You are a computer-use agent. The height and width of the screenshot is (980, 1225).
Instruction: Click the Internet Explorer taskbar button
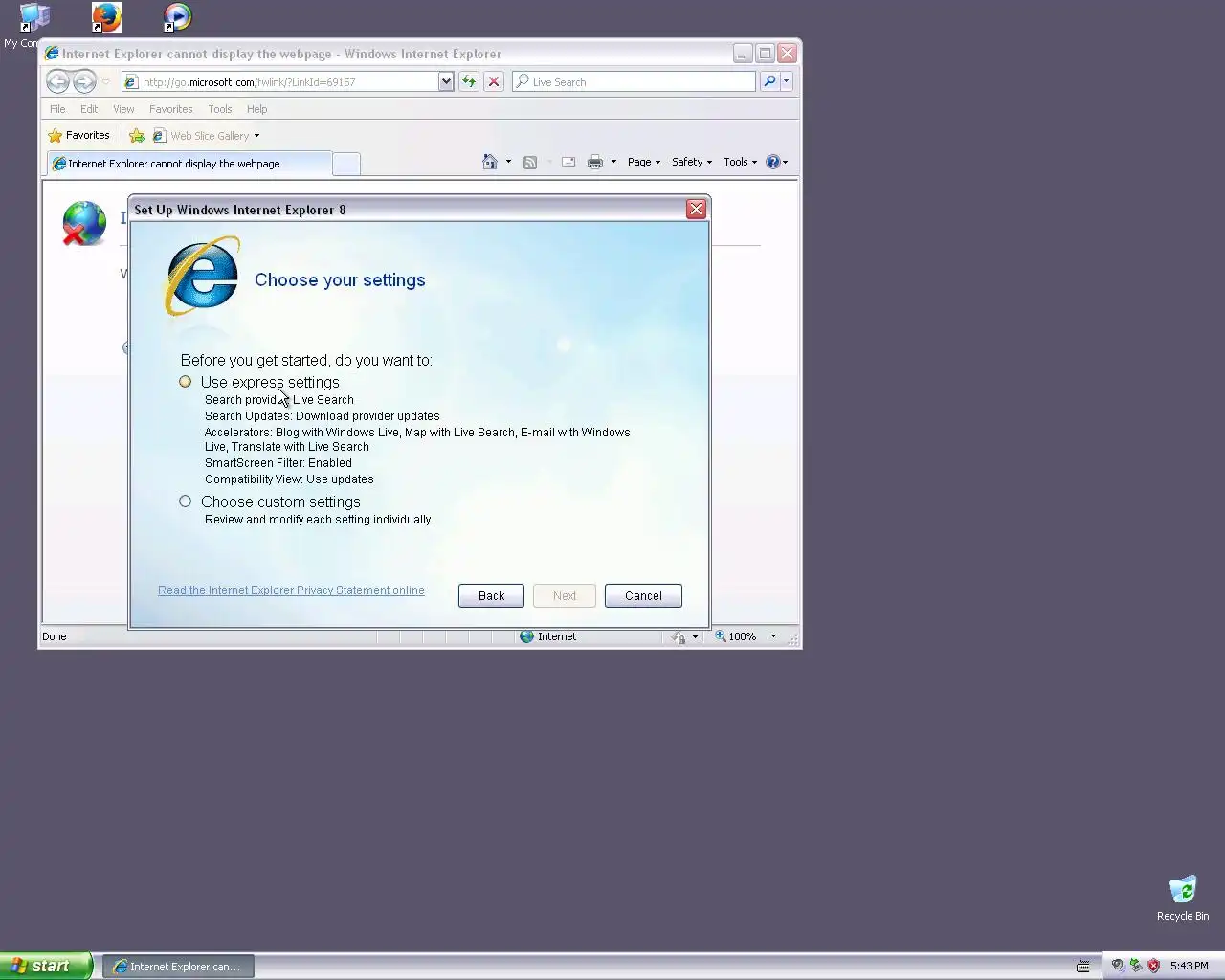[x=178, y=967]
